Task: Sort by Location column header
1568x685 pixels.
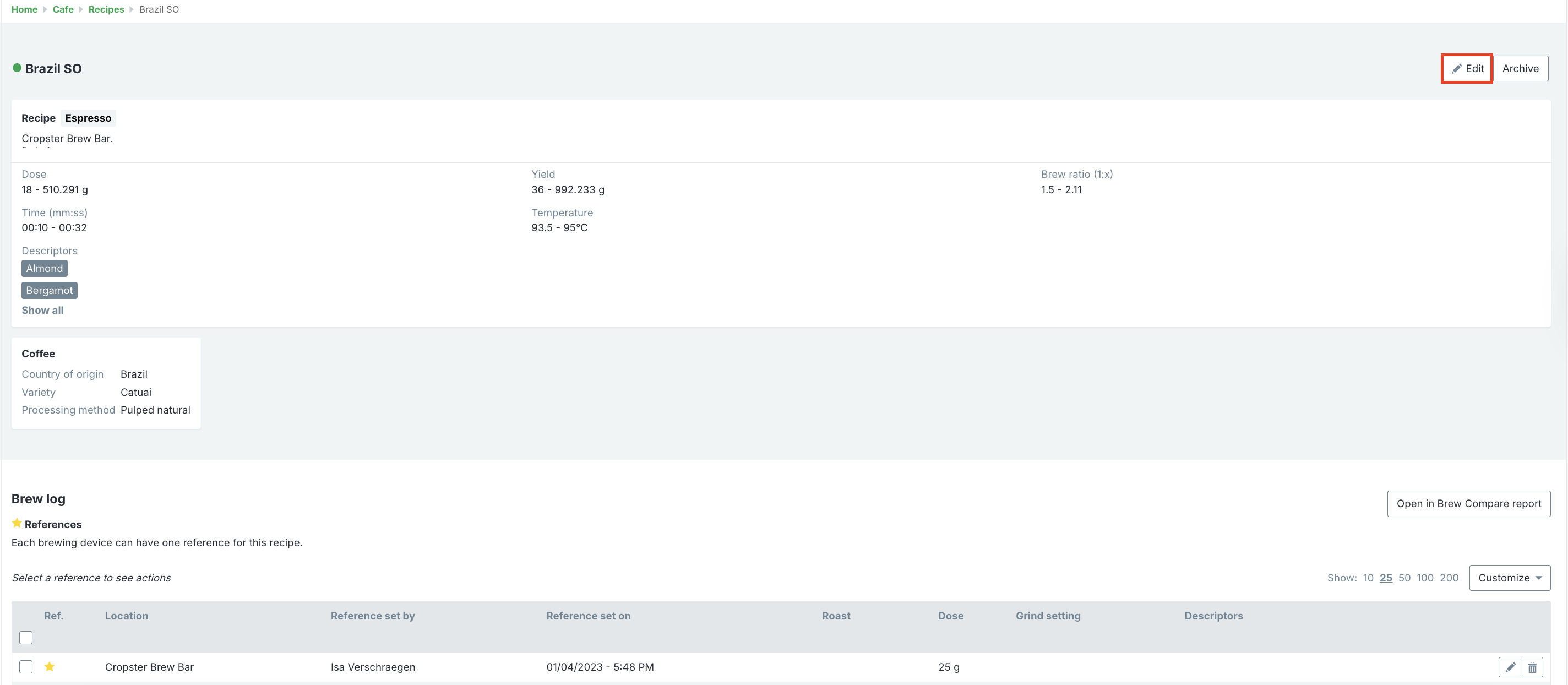Action: 126,616
